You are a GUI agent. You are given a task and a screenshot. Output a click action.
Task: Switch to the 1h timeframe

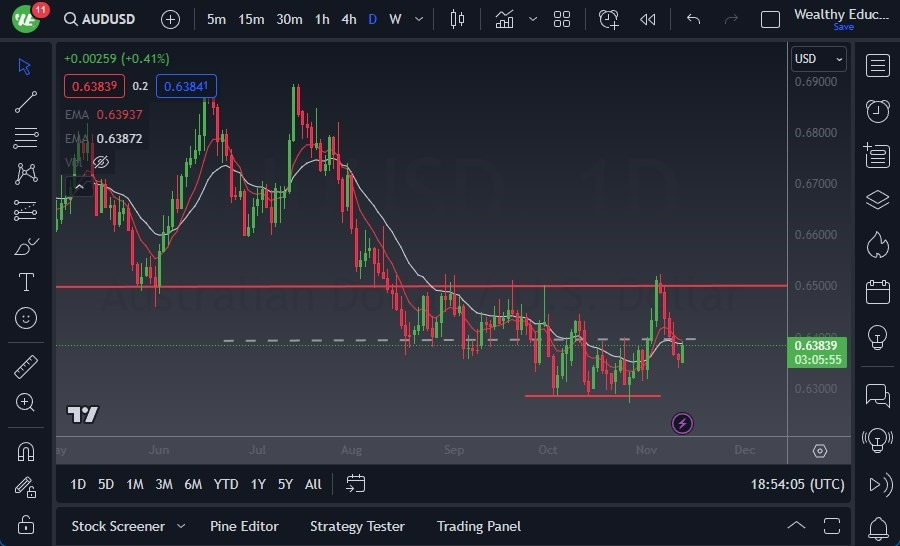[x=322, y=20]
